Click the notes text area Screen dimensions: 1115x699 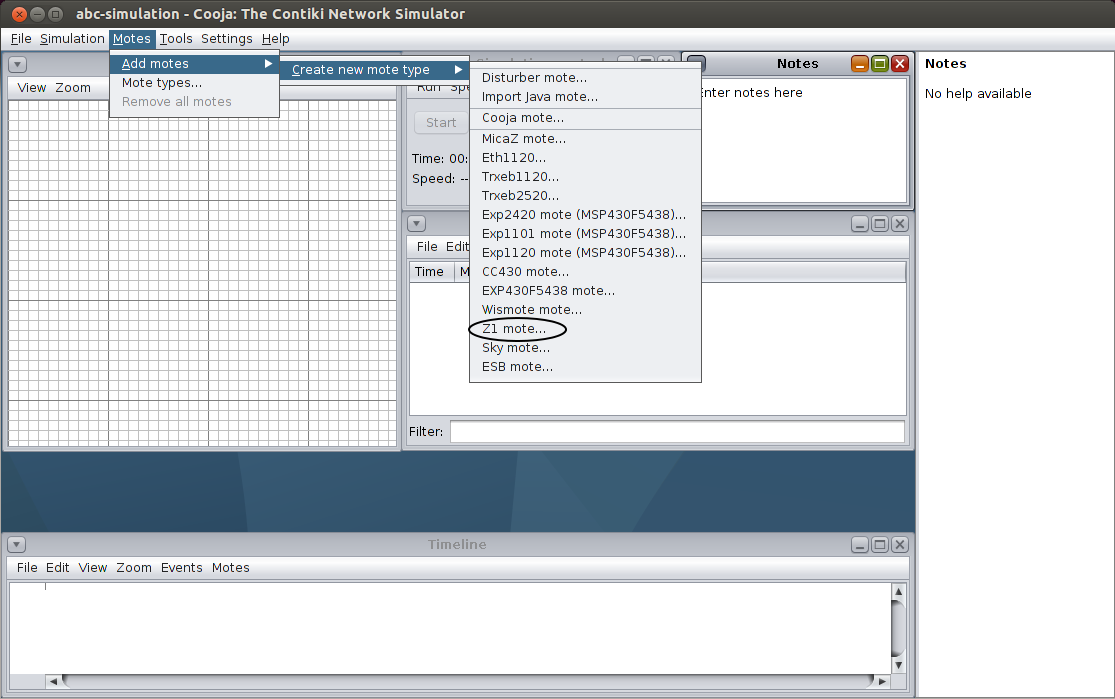click(804, 140)
